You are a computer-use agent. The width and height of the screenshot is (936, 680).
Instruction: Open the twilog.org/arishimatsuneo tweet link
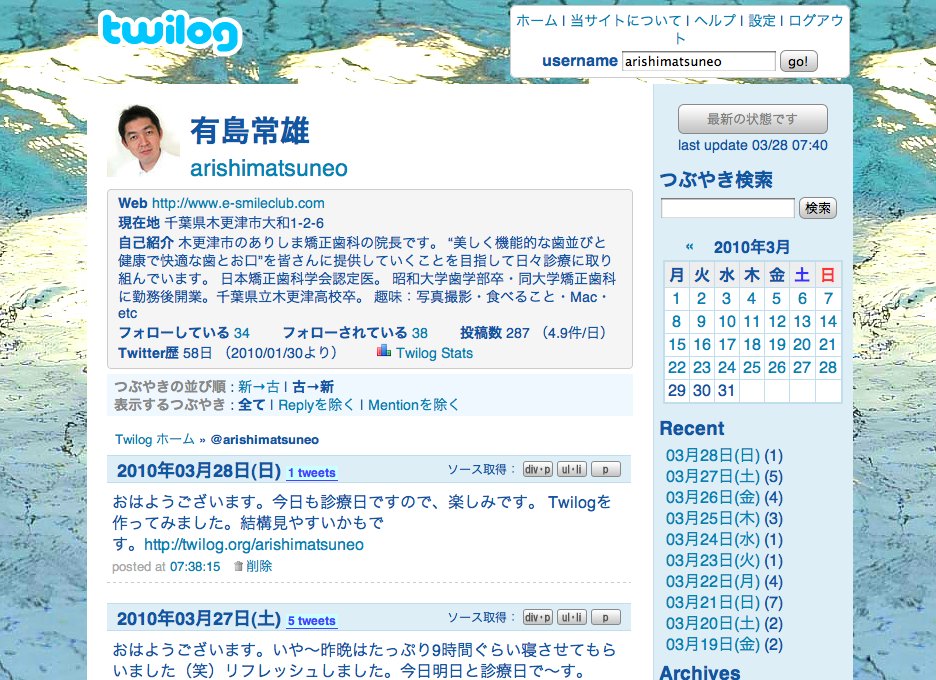click(x=254, y=544)
